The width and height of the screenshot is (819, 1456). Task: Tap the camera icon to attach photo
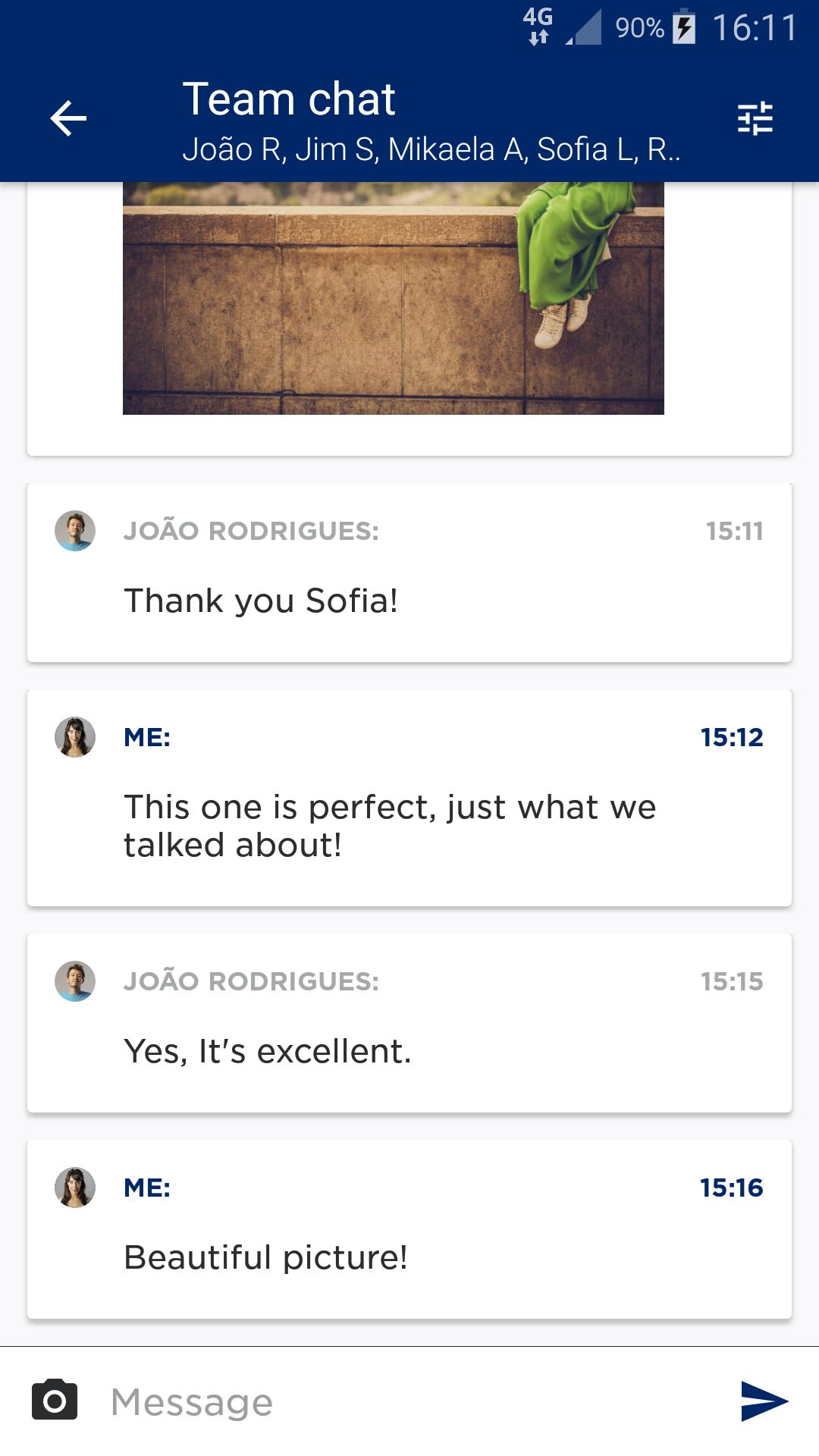click(x=55, y=1400)
